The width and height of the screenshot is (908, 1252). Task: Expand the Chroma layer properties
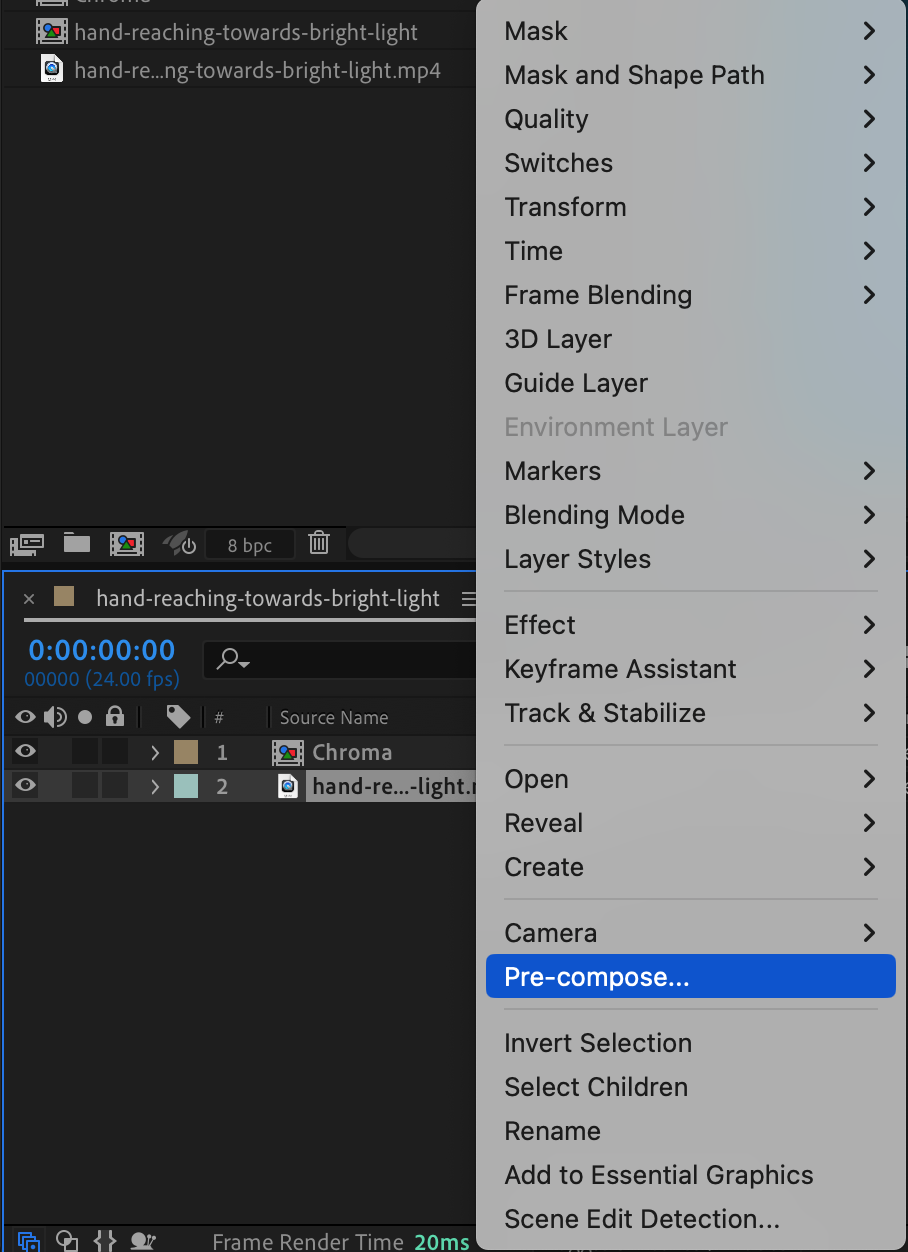(x=155, y=752)
